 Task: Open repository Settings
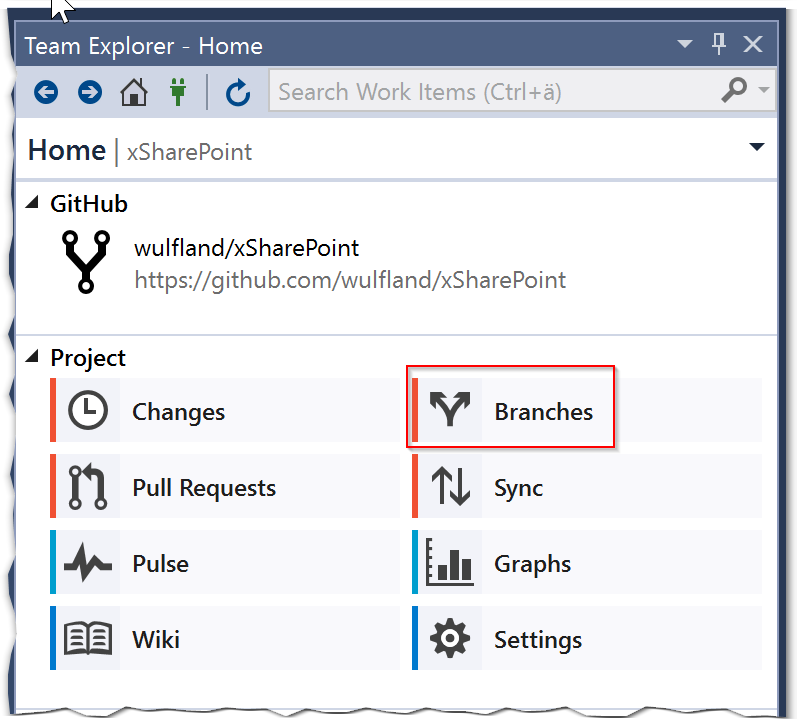coord(537,640)
